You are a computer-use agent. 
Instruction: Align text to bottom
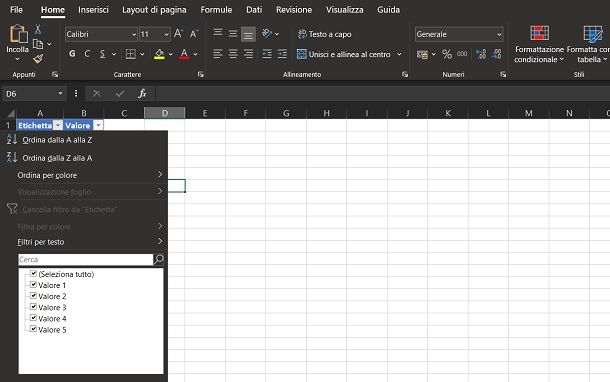point(248,35)
